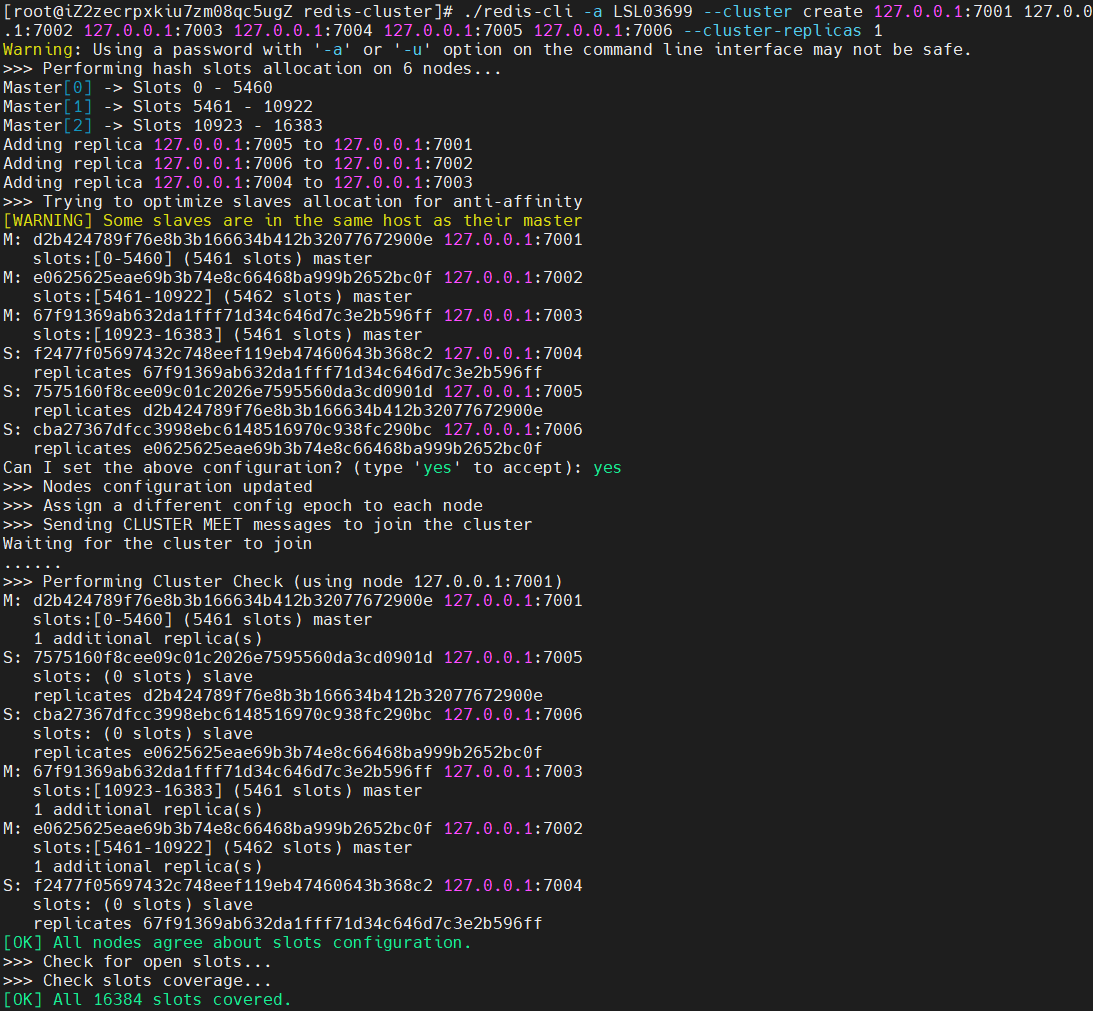Click the green "[OK] All nodes agree about slots configuration."
Viewport: 1093px width, 1011px height.
pos(237,943)
